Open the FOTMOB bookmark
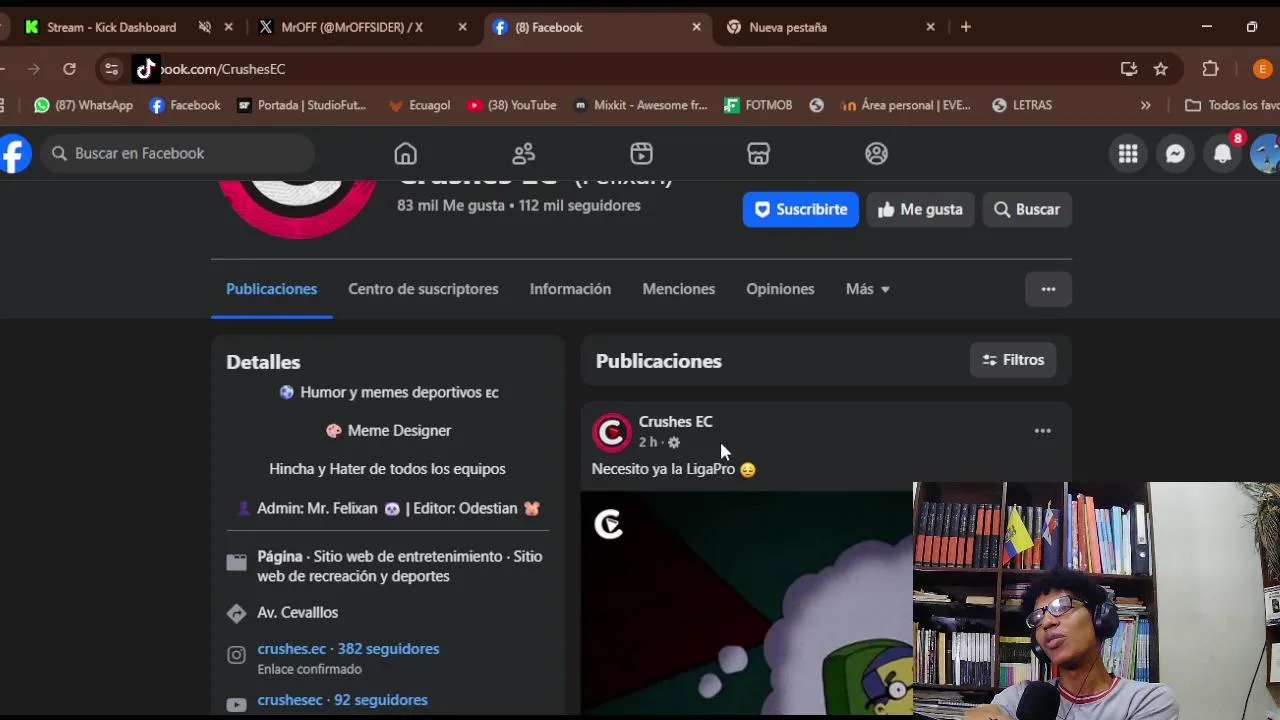 [x=758, y=105]
